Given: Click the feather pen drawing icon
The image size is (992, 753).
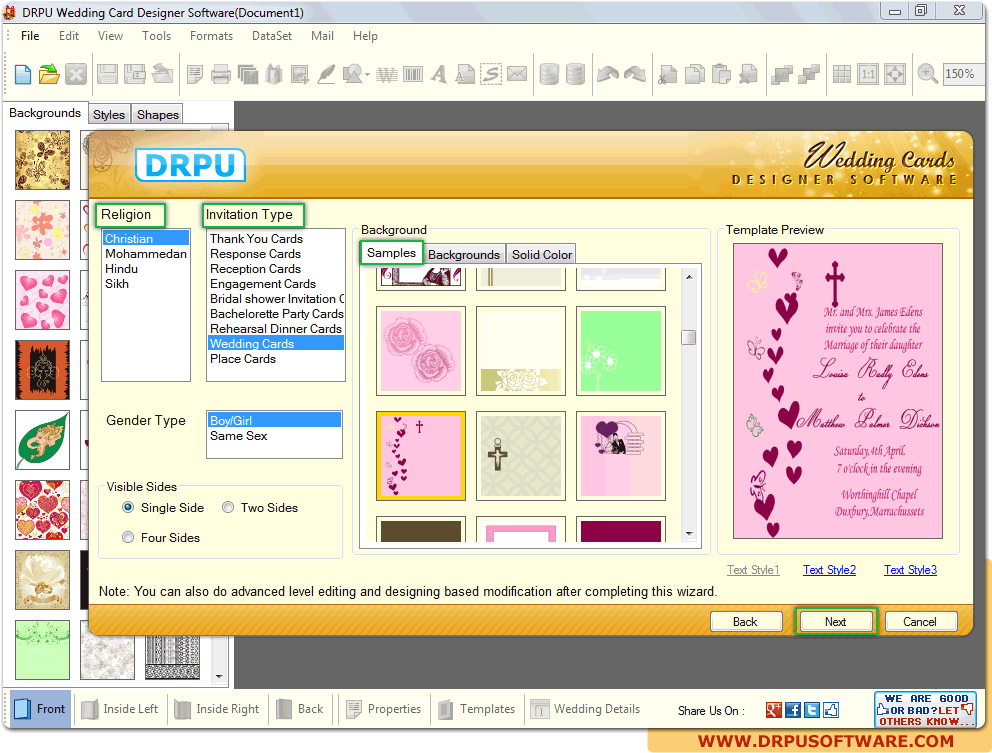Looking at the screenshot, I should (326, 75).
